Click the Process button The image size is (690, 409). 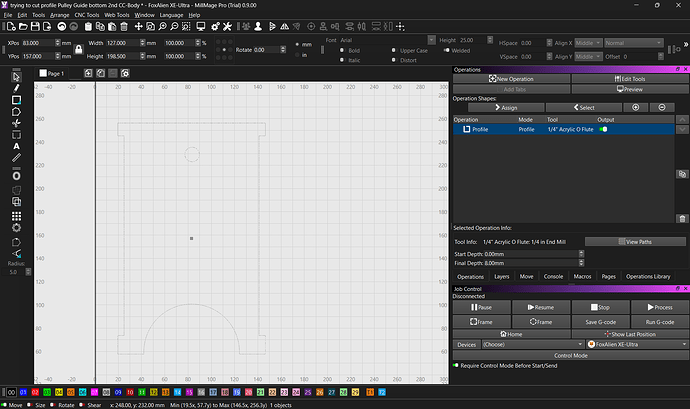click(x=660, y=307)
